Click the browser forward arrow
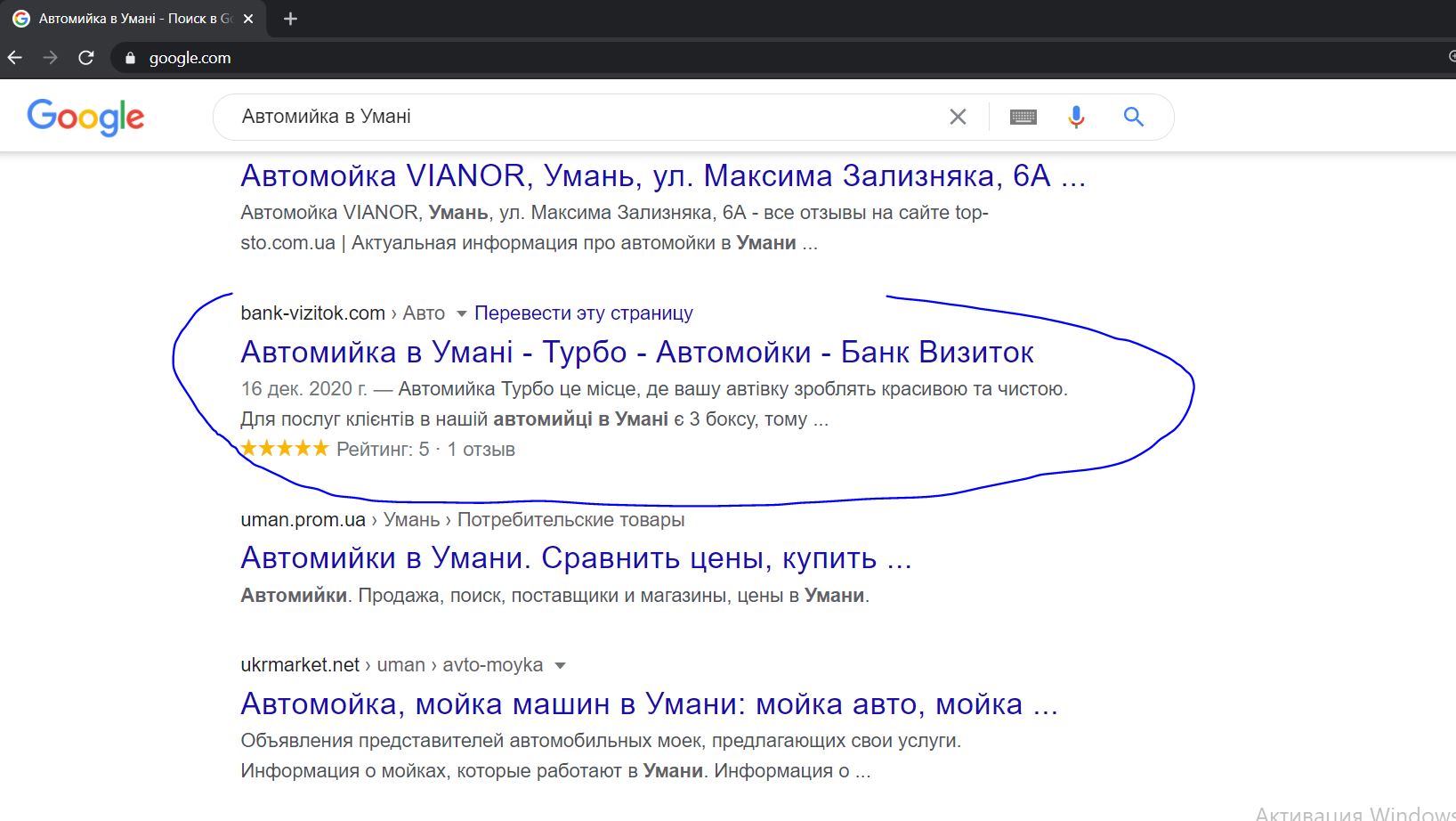Screen dimensions: 1456x821 point(51,58)
